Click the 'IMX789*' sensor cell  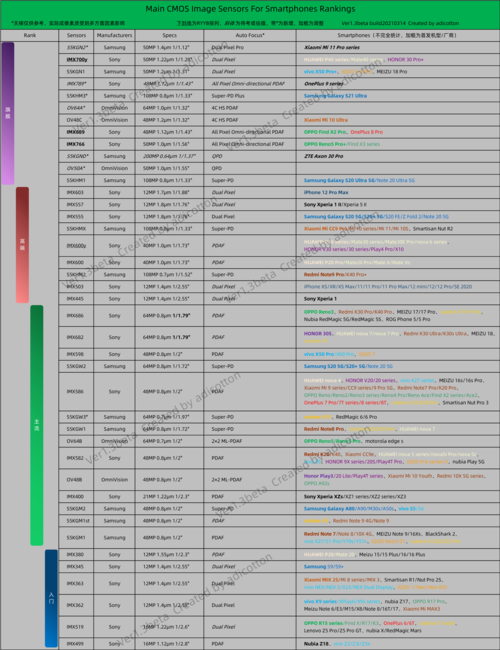click(76, 83)
